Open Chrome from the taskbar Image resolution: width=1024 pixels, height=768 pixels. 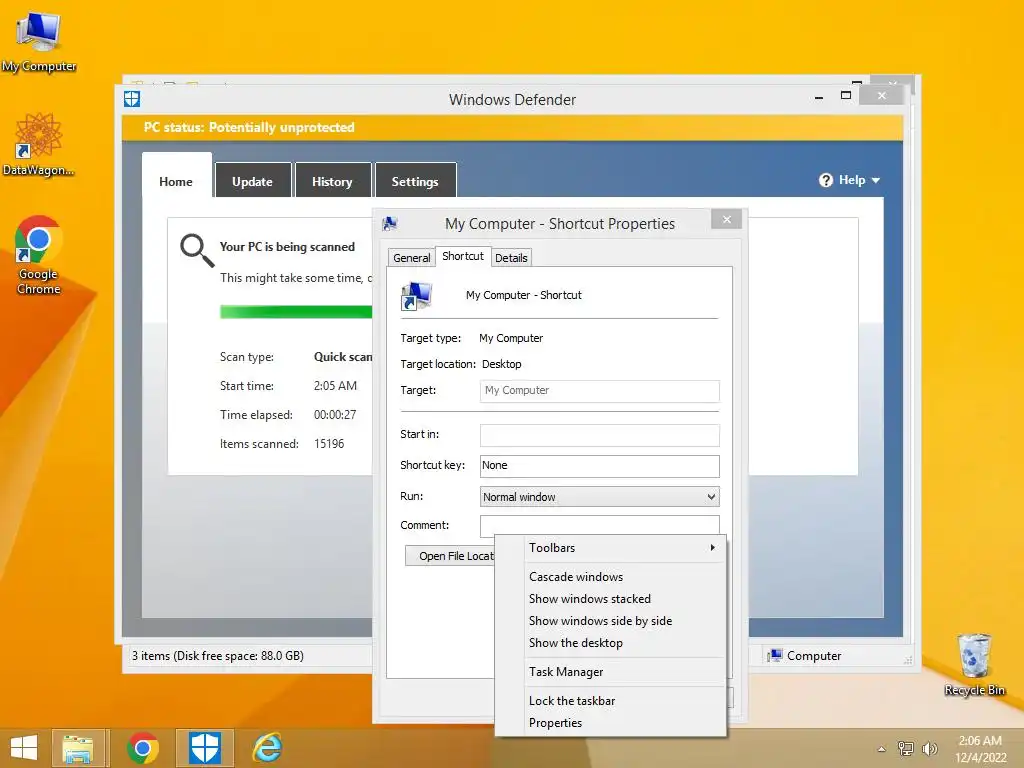tap(142, 748)
